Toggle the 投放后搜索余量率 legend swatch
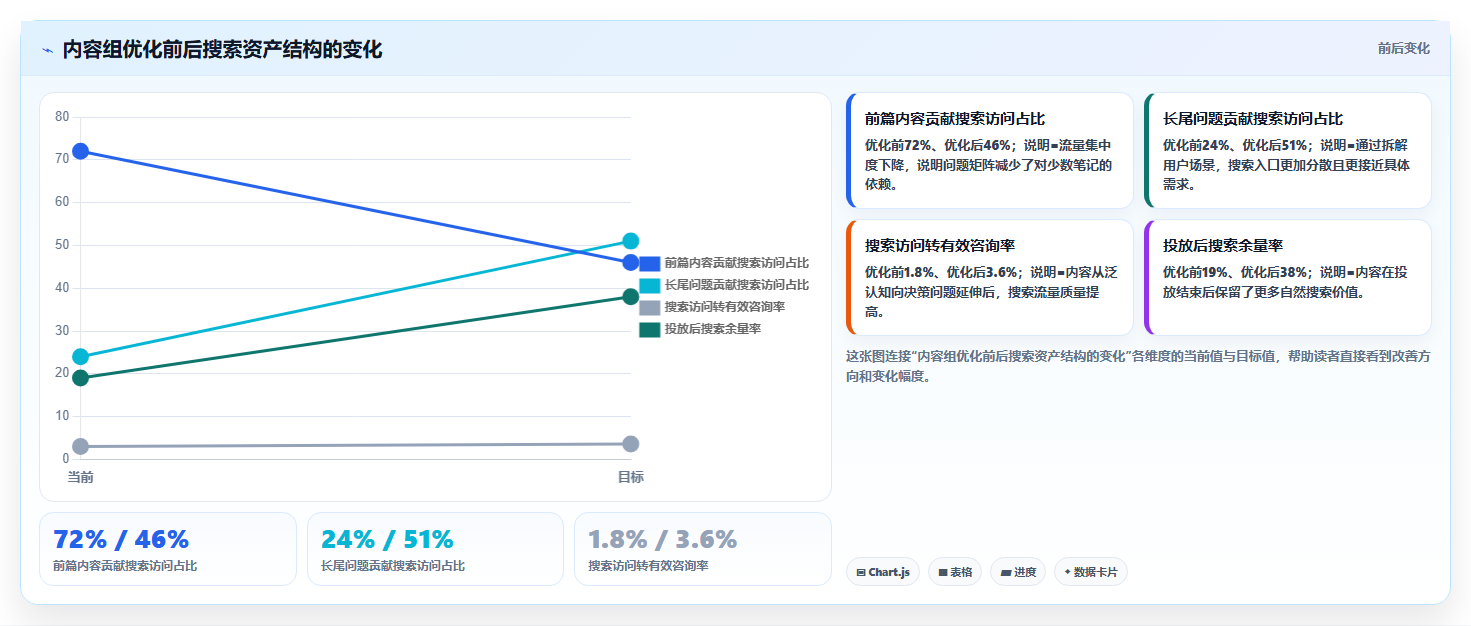The width and height of the screenshot is (1471, 626). click(x=650, y=330)
